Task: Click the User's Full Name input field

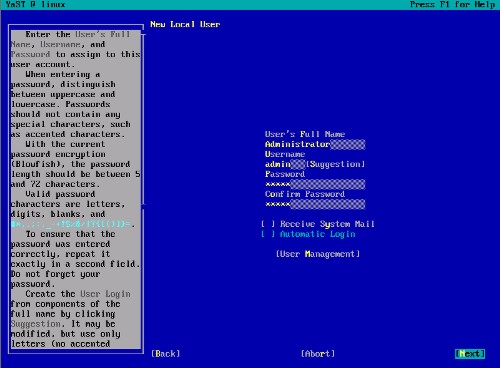Action: [315, 144]
